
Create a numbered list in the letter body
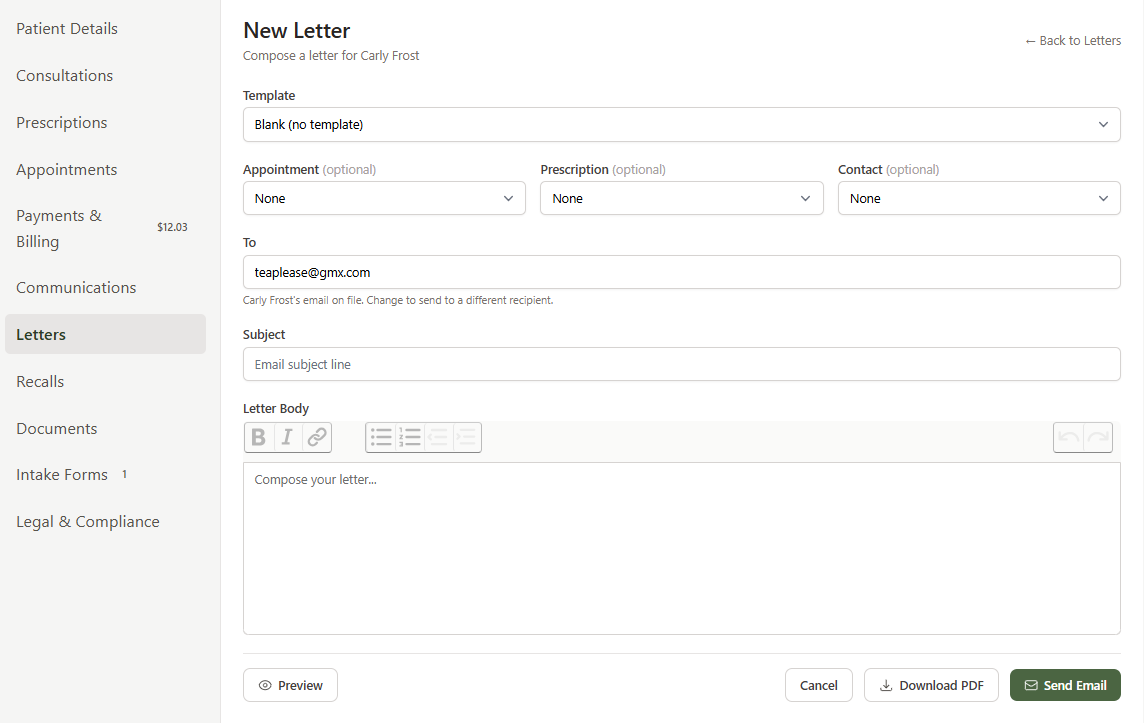click(409, 437)
